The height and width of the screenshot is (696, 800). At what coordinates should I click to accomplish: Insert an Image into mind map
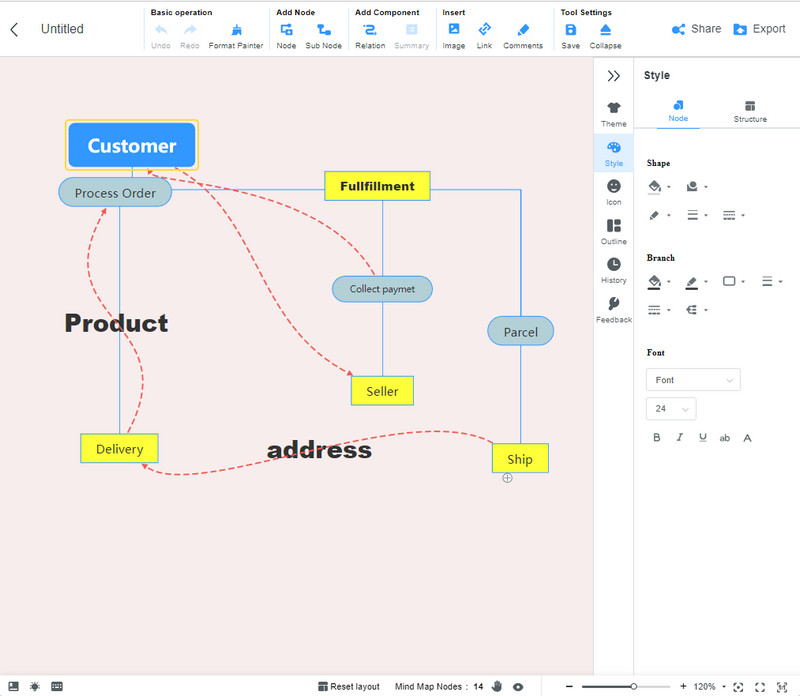pyautogui.click(x=454, y=36)
